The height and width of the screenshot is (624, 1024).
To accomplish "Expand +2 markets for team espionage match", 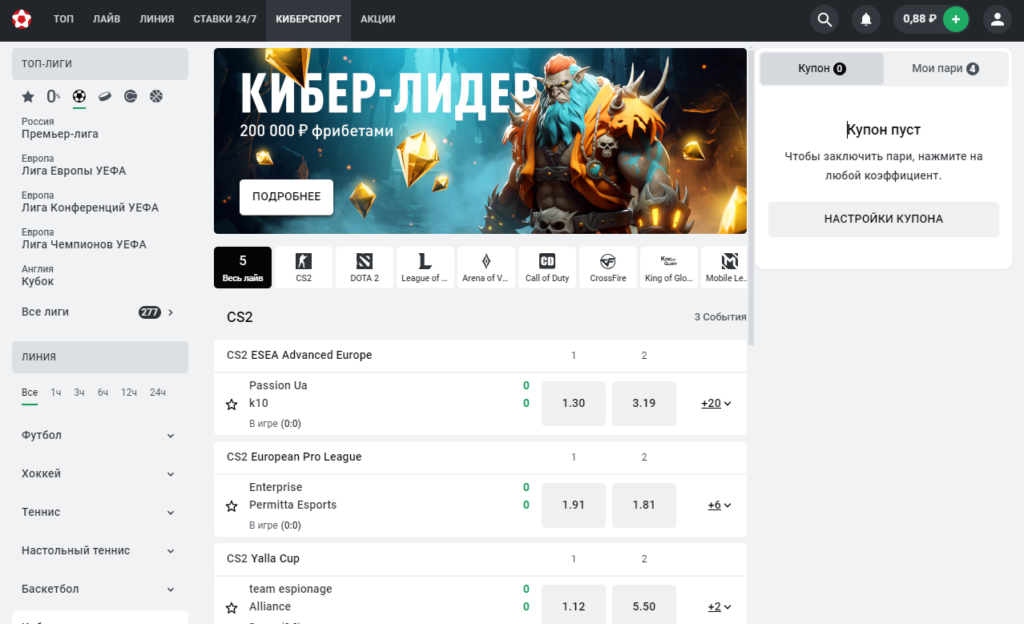I will point(719,607).
